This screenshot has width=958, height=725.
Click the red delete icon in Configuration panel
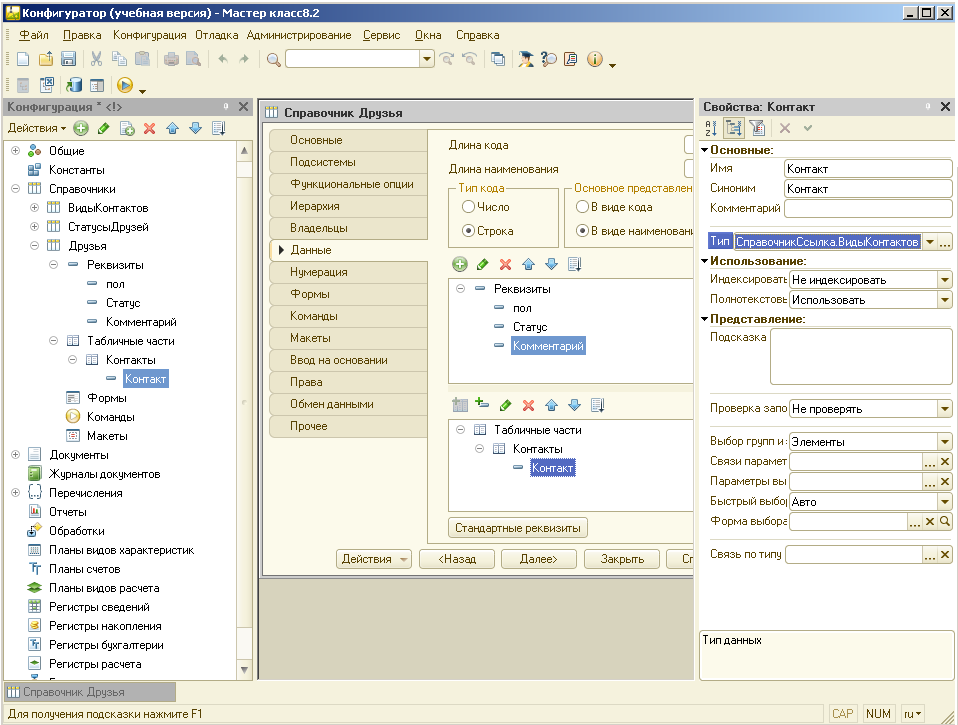(150, 128)
